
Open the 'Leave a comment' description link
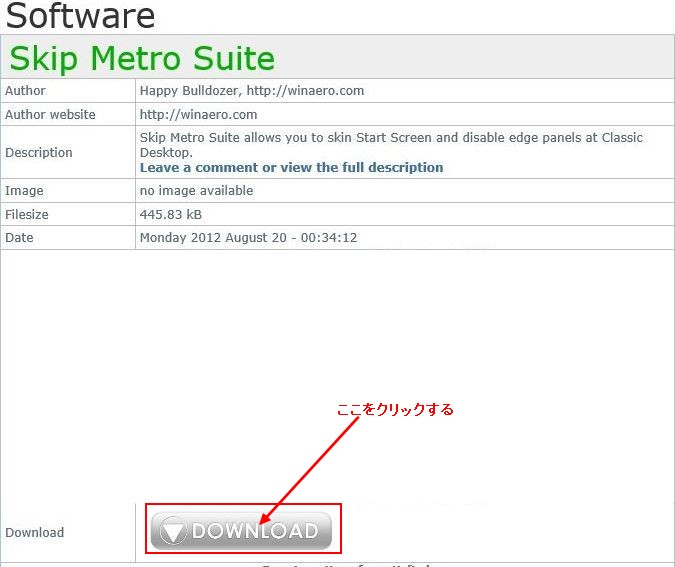[x=291, y=168]
